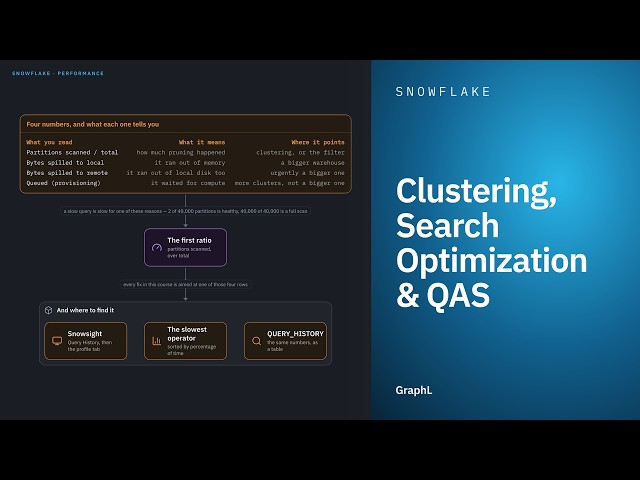Click the it ran out of local disk too cell
640x480 pixels.
(x=176, y=173)
